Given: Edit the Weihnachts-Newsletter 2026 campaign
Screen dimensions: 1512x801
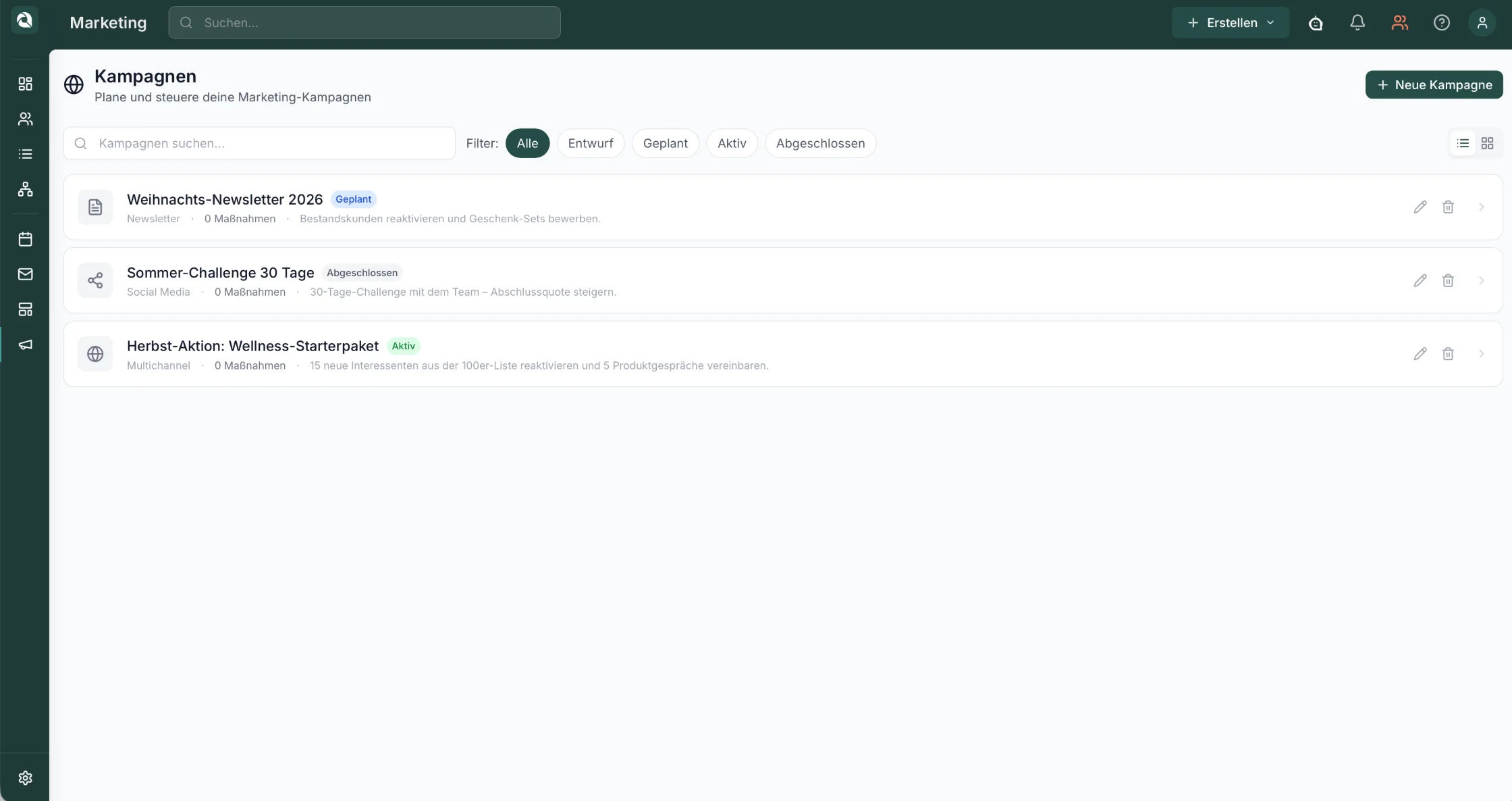Looking at the screenshot, I should pos(1420,207).
